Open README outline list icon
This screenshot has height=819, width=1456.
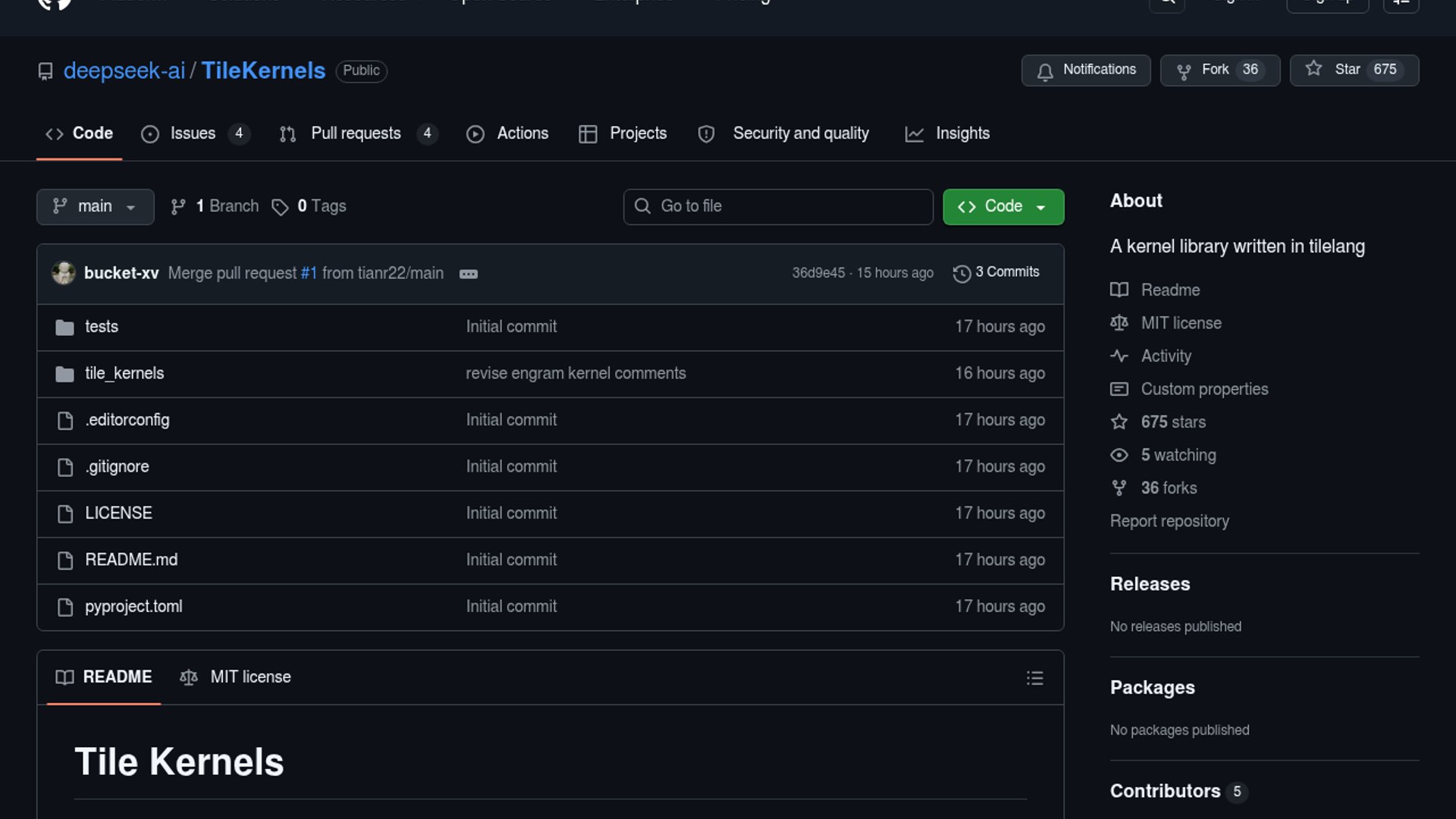[1034, 678]
